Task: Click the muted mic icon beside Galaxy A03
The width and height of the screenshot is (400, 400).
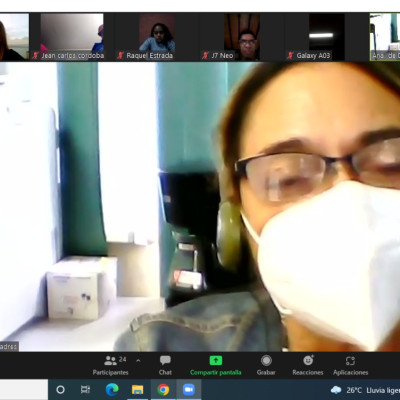Action: (x=290, y=56)
